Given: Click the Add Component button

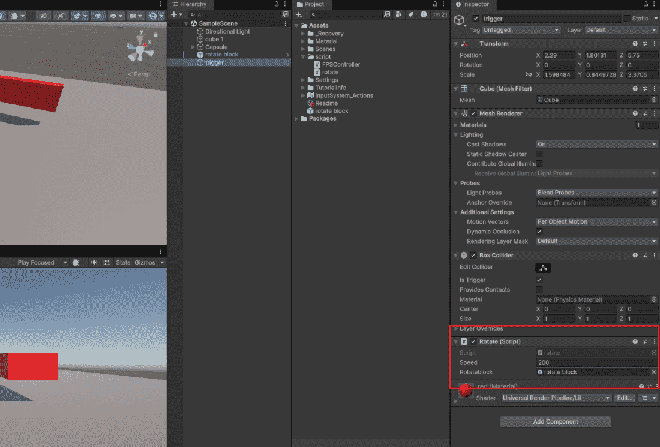Looking at the screenshot, I should point(555,422).
